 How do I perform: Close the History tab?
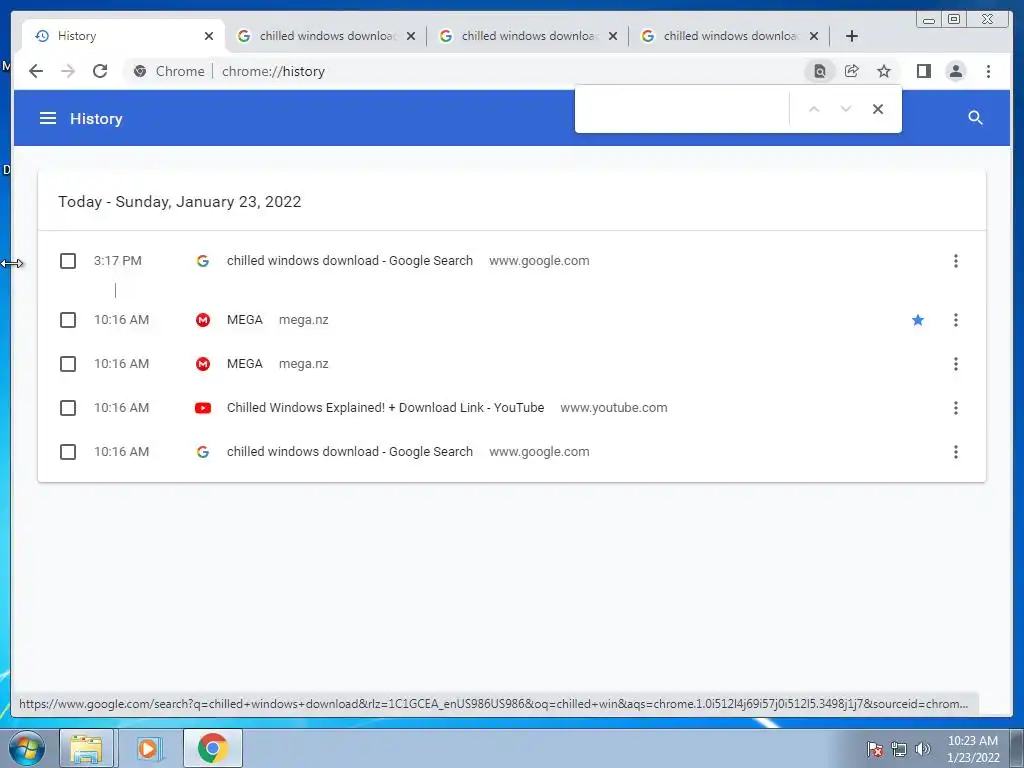click(209, 36)
